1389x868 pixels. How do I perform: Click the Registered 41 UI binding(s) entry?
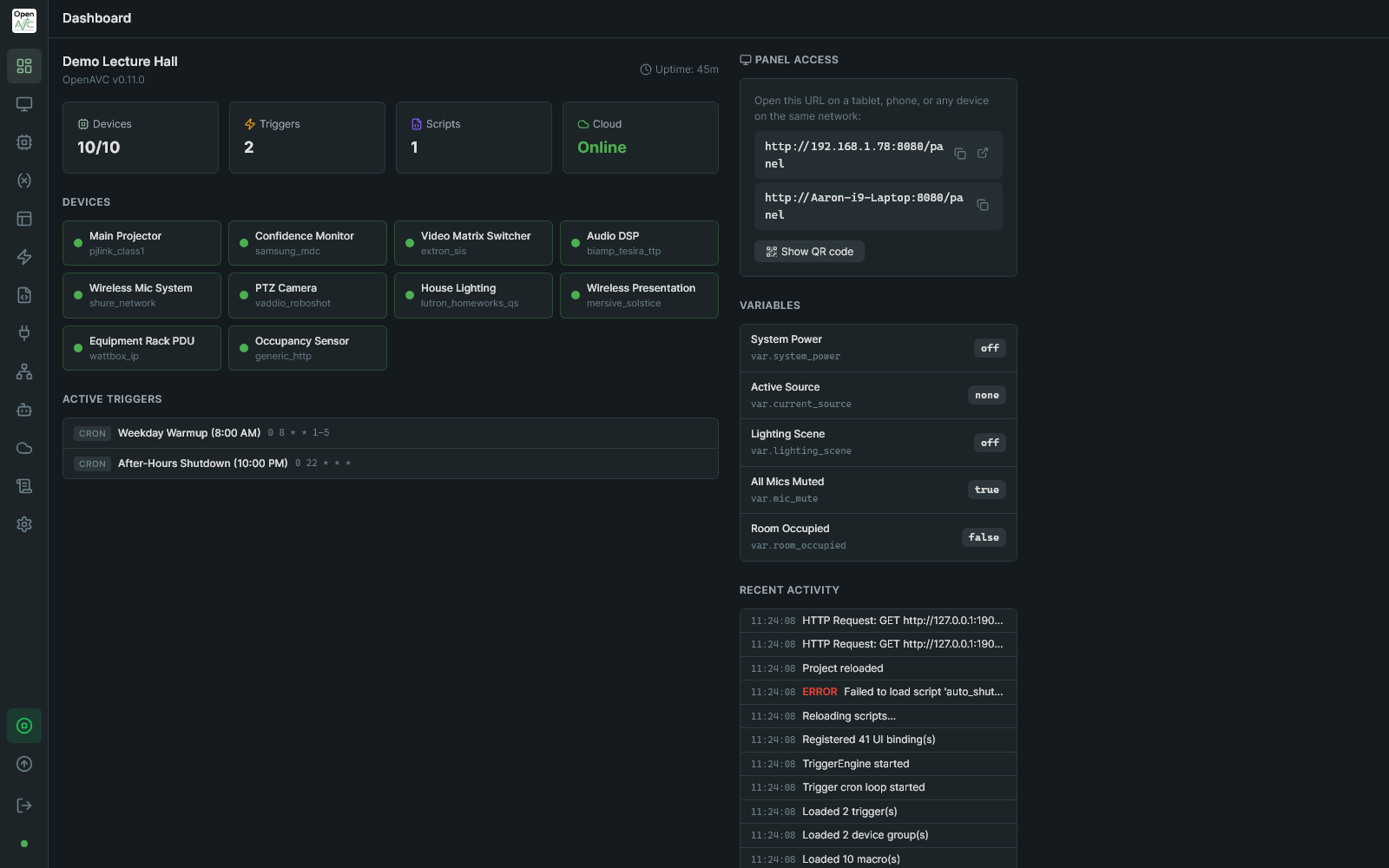coord(878,740)
